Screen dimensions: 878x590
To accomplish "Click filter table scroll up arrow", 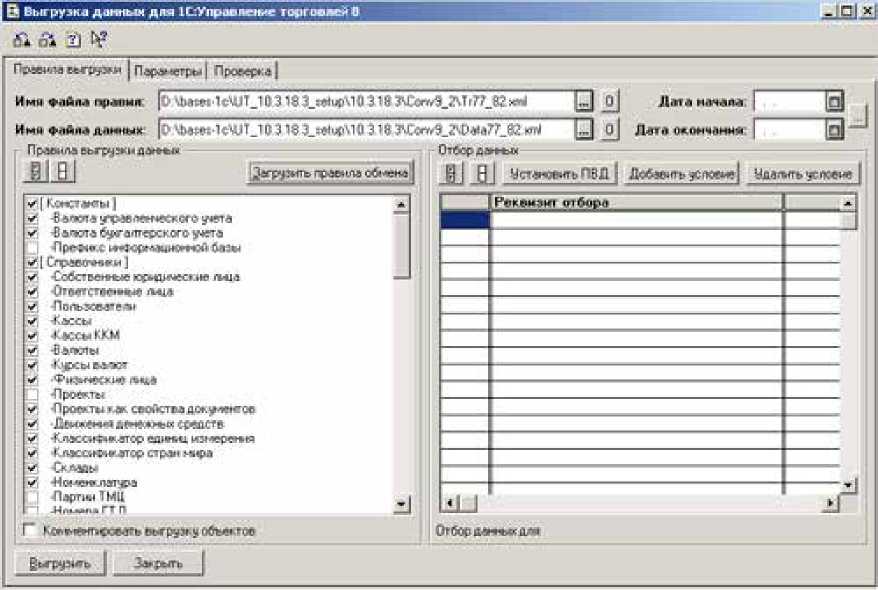I will pyautogui.click(x=848, y=203).
